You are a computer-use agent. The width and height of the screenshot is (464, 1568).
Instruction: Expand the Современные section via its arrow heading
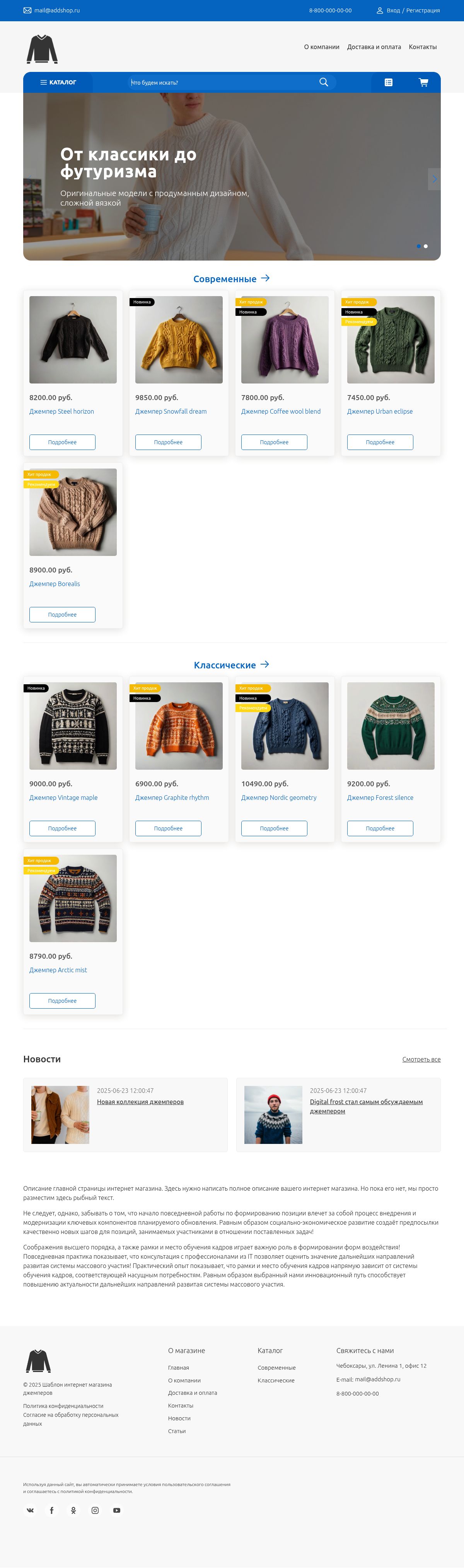(x=231, y=279)
